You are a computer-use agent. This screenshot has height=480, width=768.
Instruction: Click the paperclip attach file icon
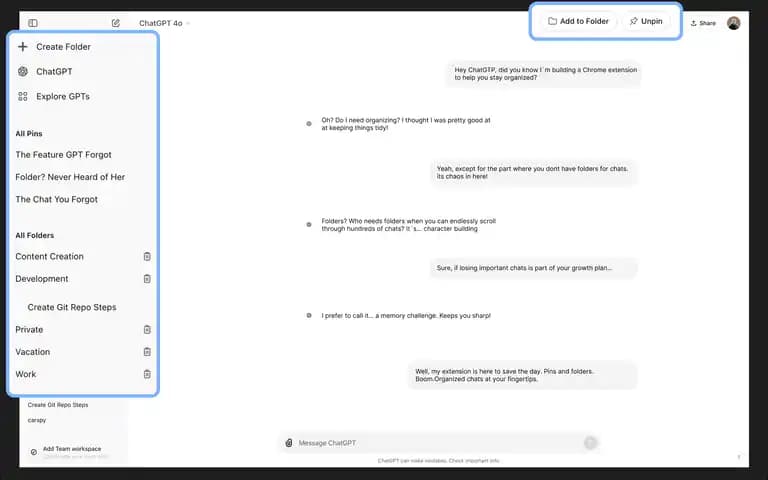click(289, 443)
